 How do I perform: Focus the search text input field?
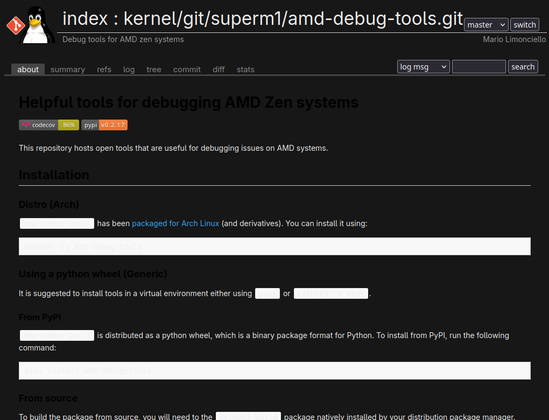479,66
